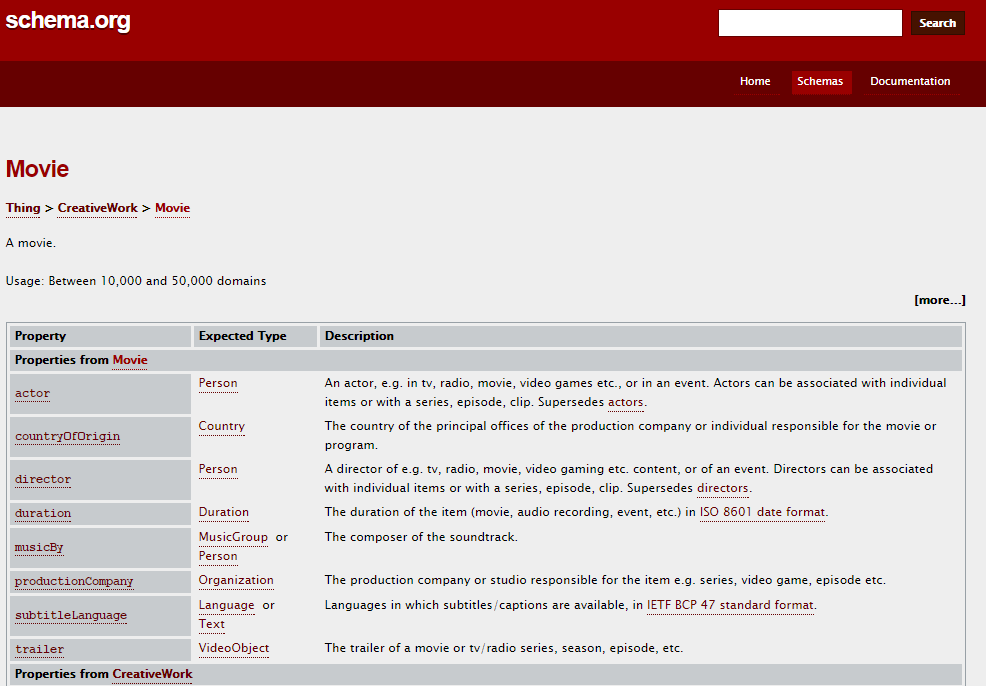Open the director property link
Viewport: 986px width, 686px height.
pos(43,479)
